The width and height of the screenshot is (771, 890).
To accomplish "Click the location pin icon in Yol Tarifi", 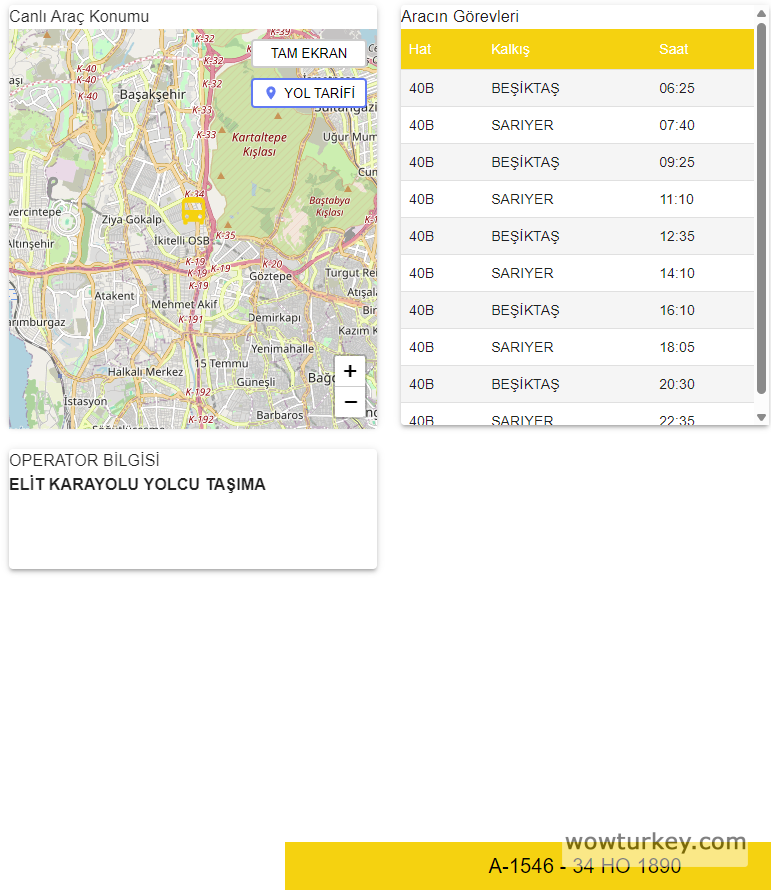I will 270,93.
